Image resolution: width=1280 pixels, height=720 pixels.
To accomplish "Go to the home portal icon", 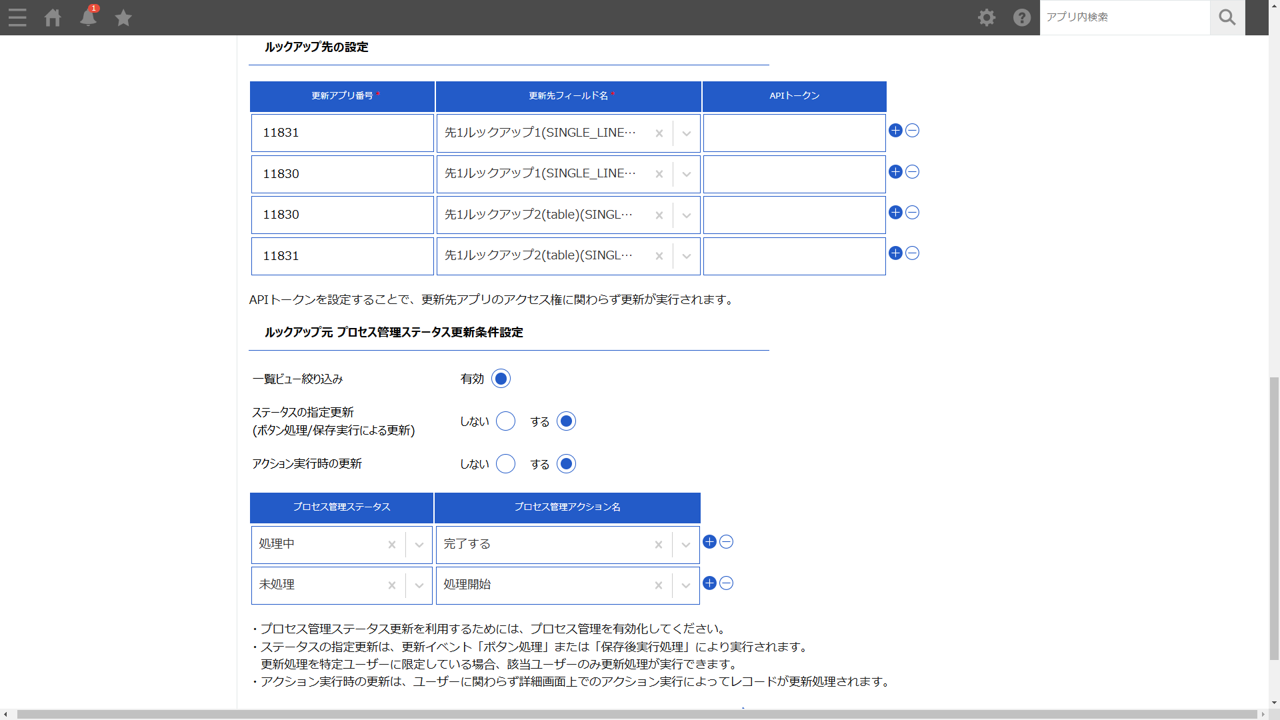I will pos(53,17).
